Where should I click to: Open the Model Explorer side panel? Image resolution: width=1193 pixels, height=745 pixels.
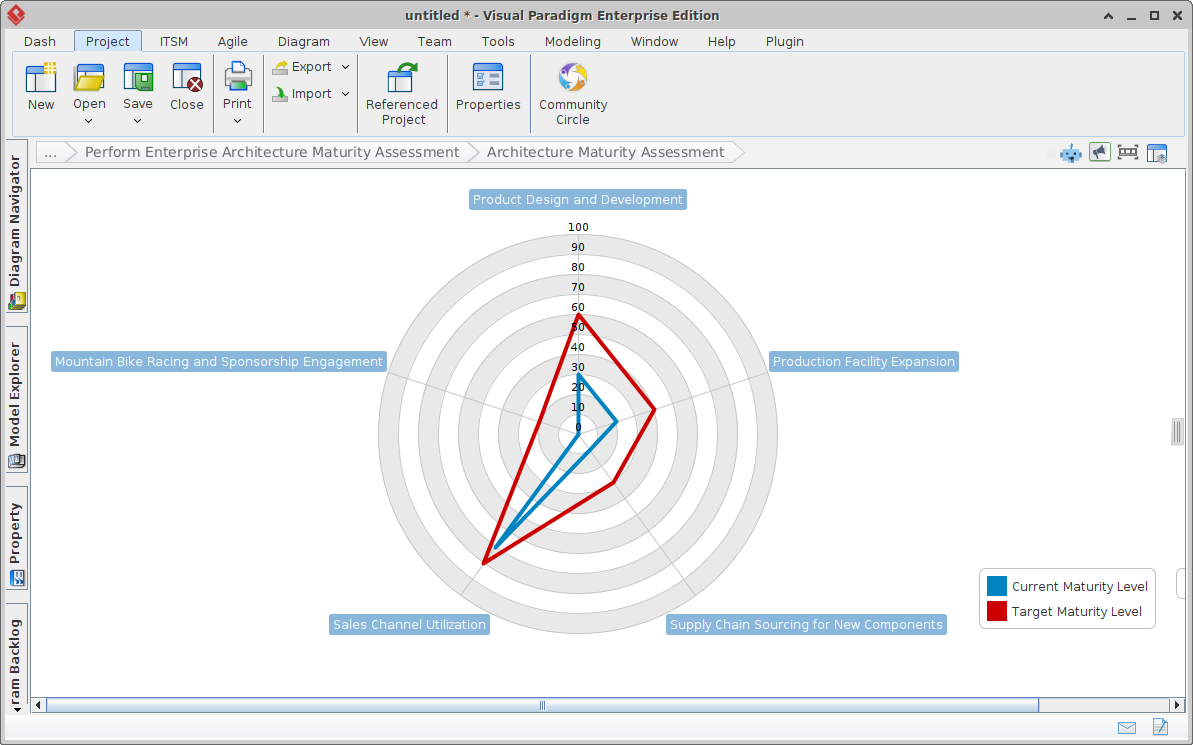[x=16, y=400]
